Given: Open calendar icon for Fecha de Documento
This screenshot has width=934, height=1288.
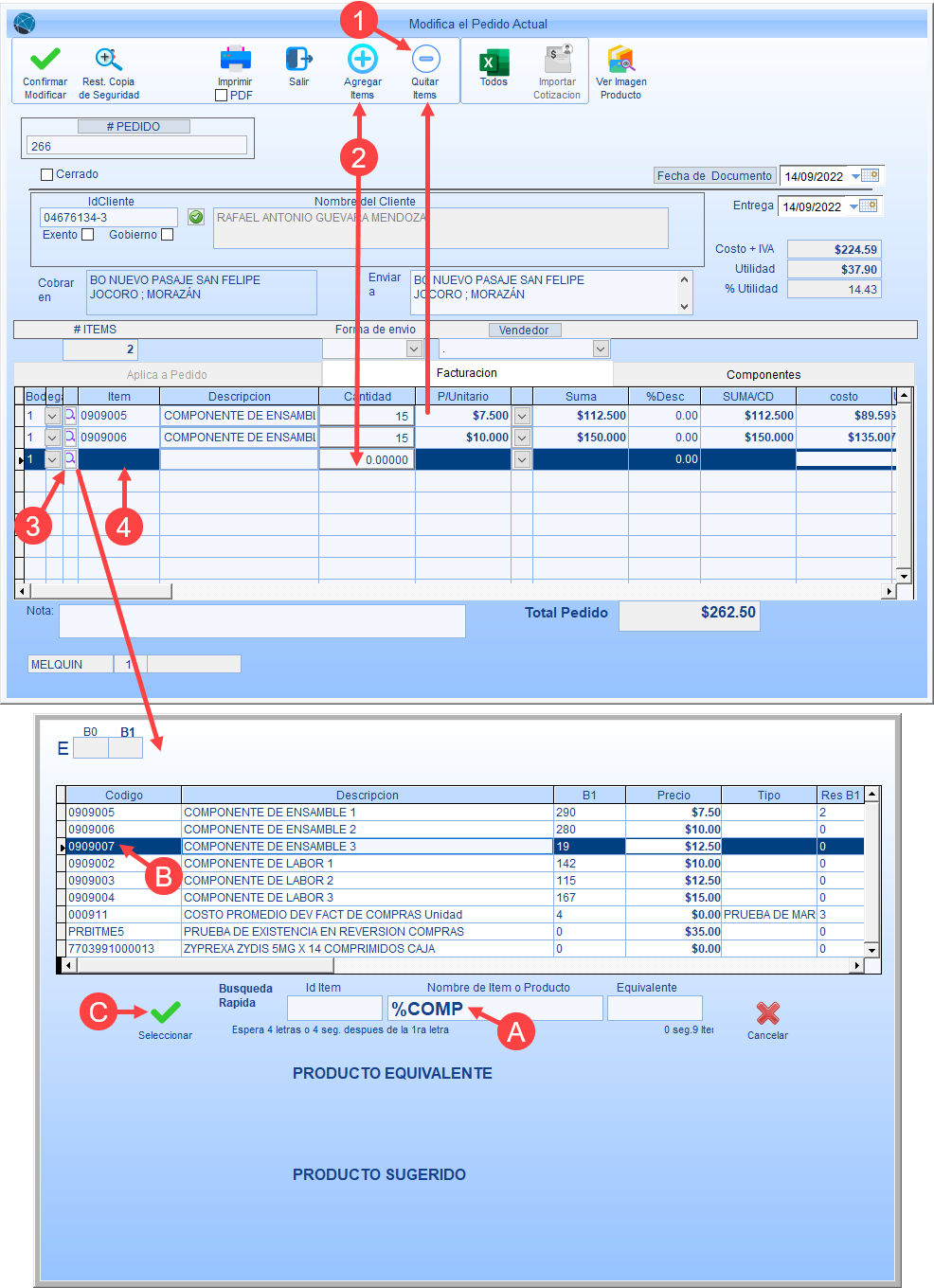Looking at the screenshot, I should [871, 176].
